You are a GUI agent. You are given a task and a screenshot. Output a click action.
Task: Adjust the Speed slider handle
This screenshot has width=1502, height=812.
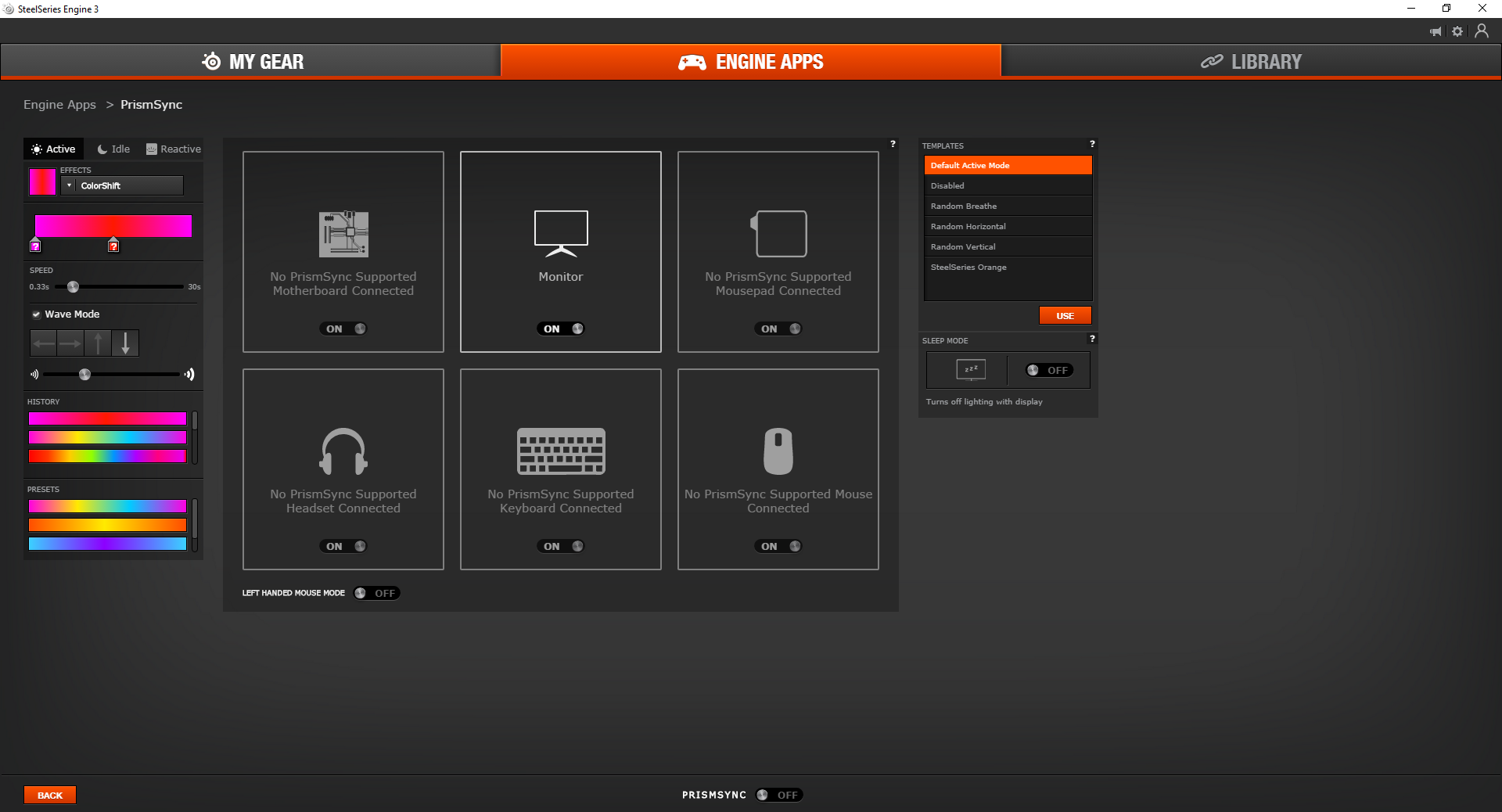73,287
